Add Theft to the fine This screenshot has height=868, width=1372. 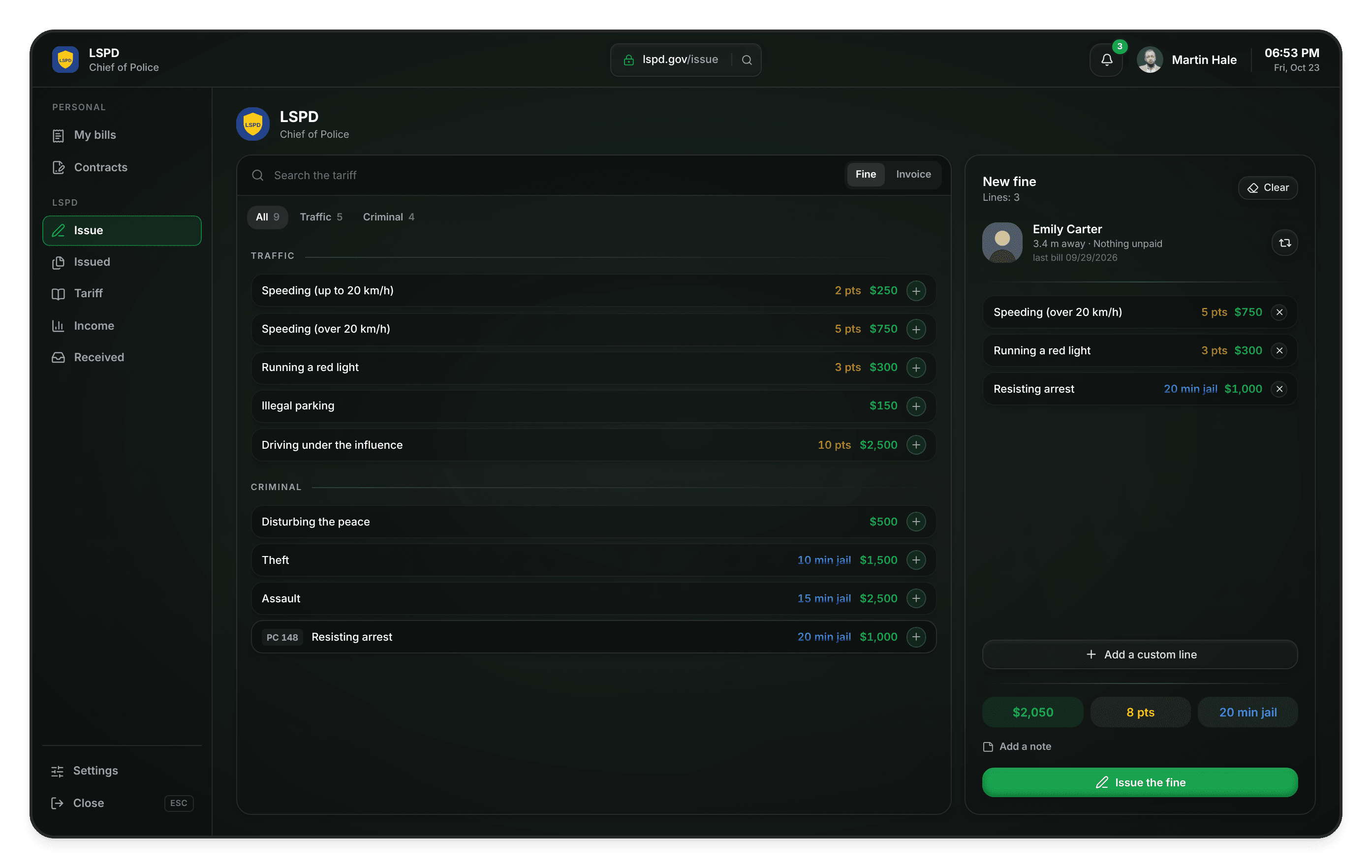(916, 560)
